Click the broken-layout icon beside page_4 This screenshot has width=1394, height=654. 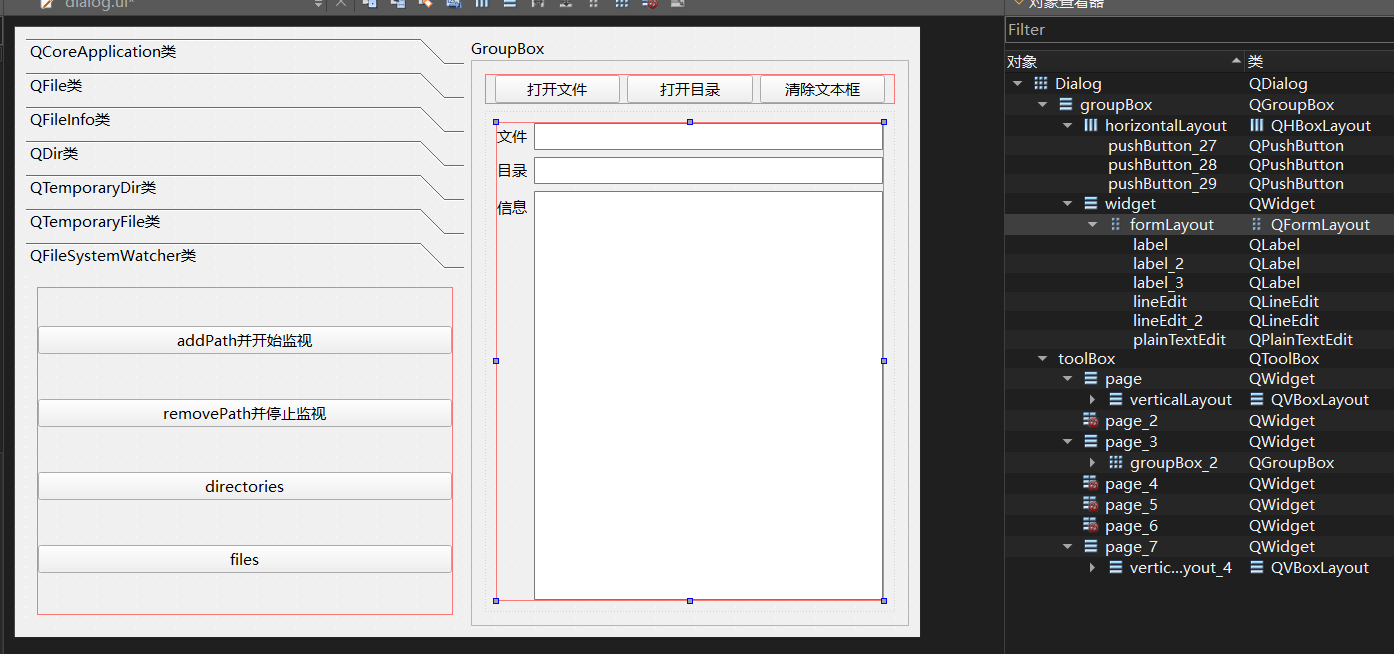(1091, 484)
